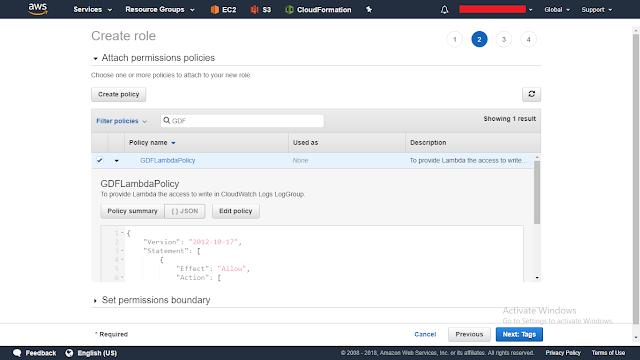The height and width of the screenshot is (360, 640).
Task: Click the policy table scrollbar thumb
Action: (x=537, y=192)
